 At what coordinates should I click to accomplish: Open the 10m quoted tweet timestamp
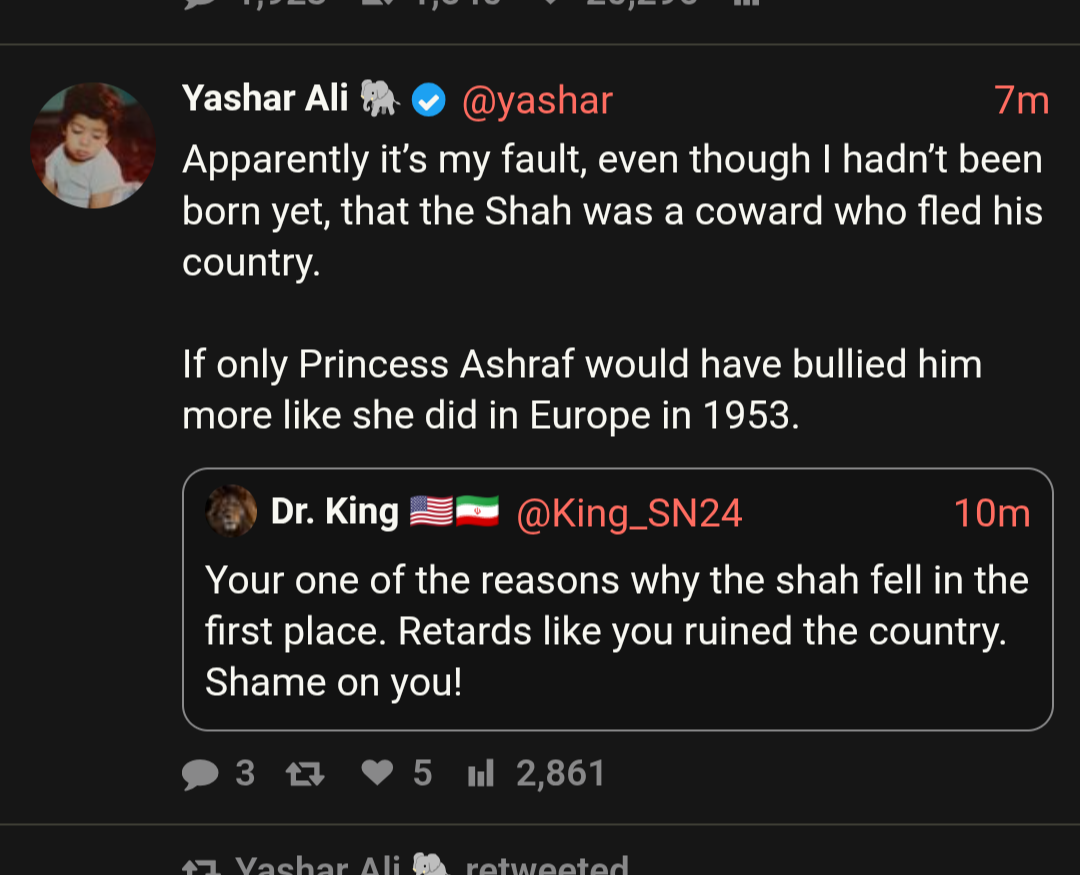(x=991, y=513)
